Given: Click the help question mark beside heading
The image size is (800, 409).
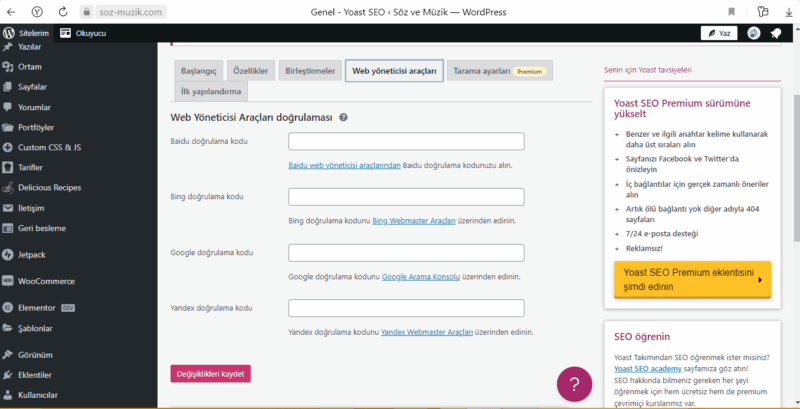Looking at the screenshot, I should (x=343, y=117).
